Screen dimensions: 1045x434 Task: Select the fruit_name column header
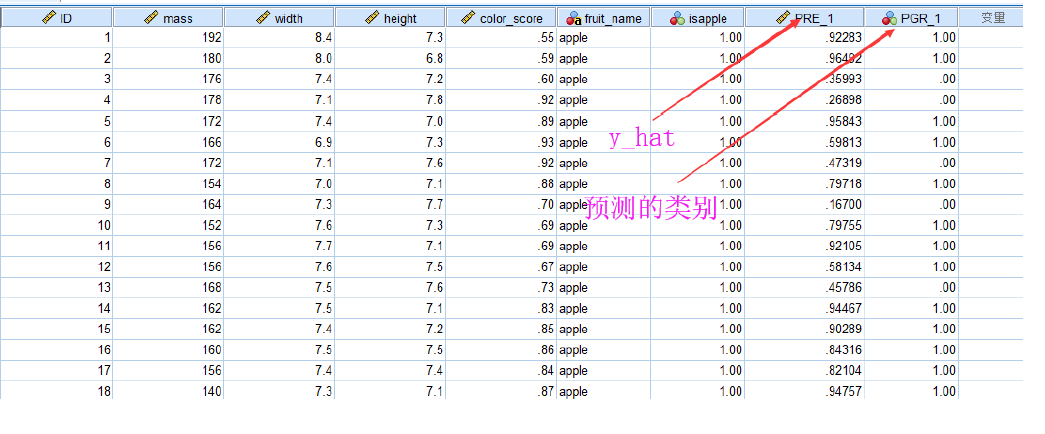pyautogui.click(x=604, y=18)
